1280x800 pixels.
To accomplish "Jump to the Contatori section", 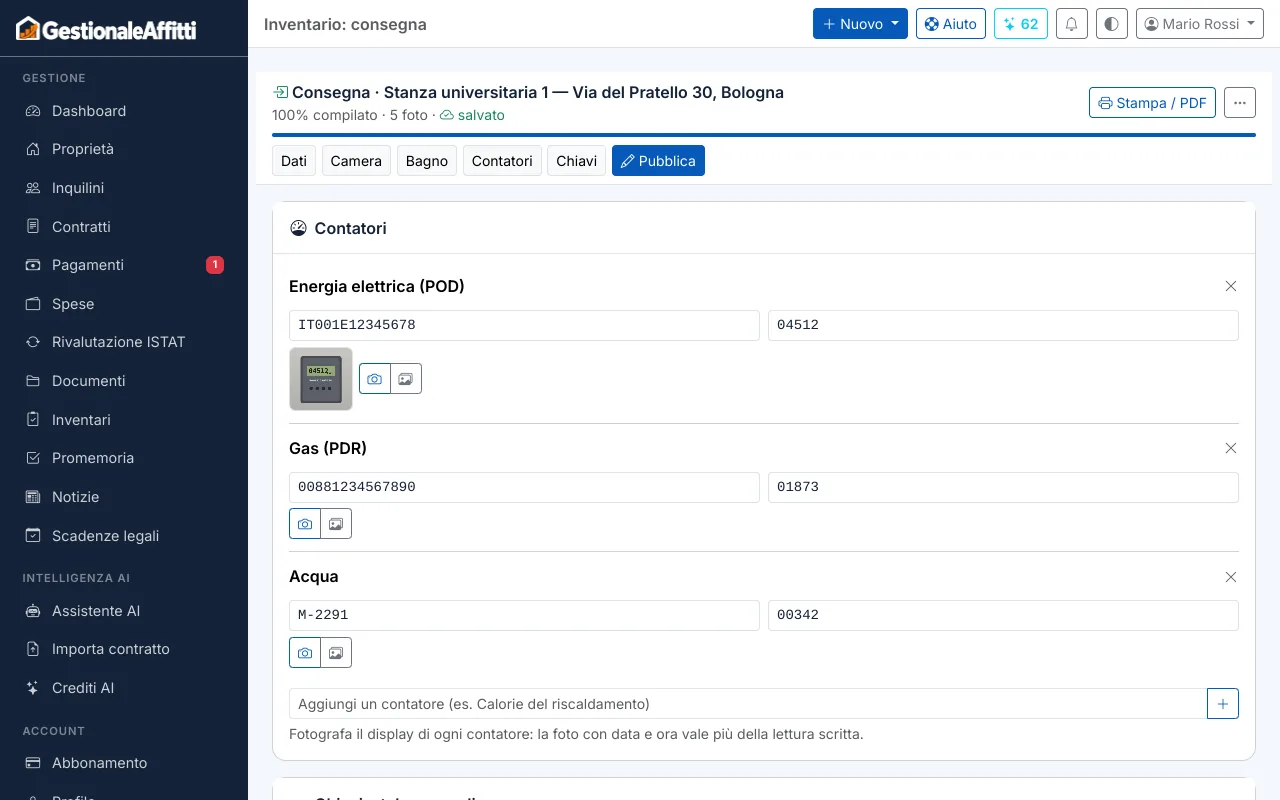I will 502,161.
